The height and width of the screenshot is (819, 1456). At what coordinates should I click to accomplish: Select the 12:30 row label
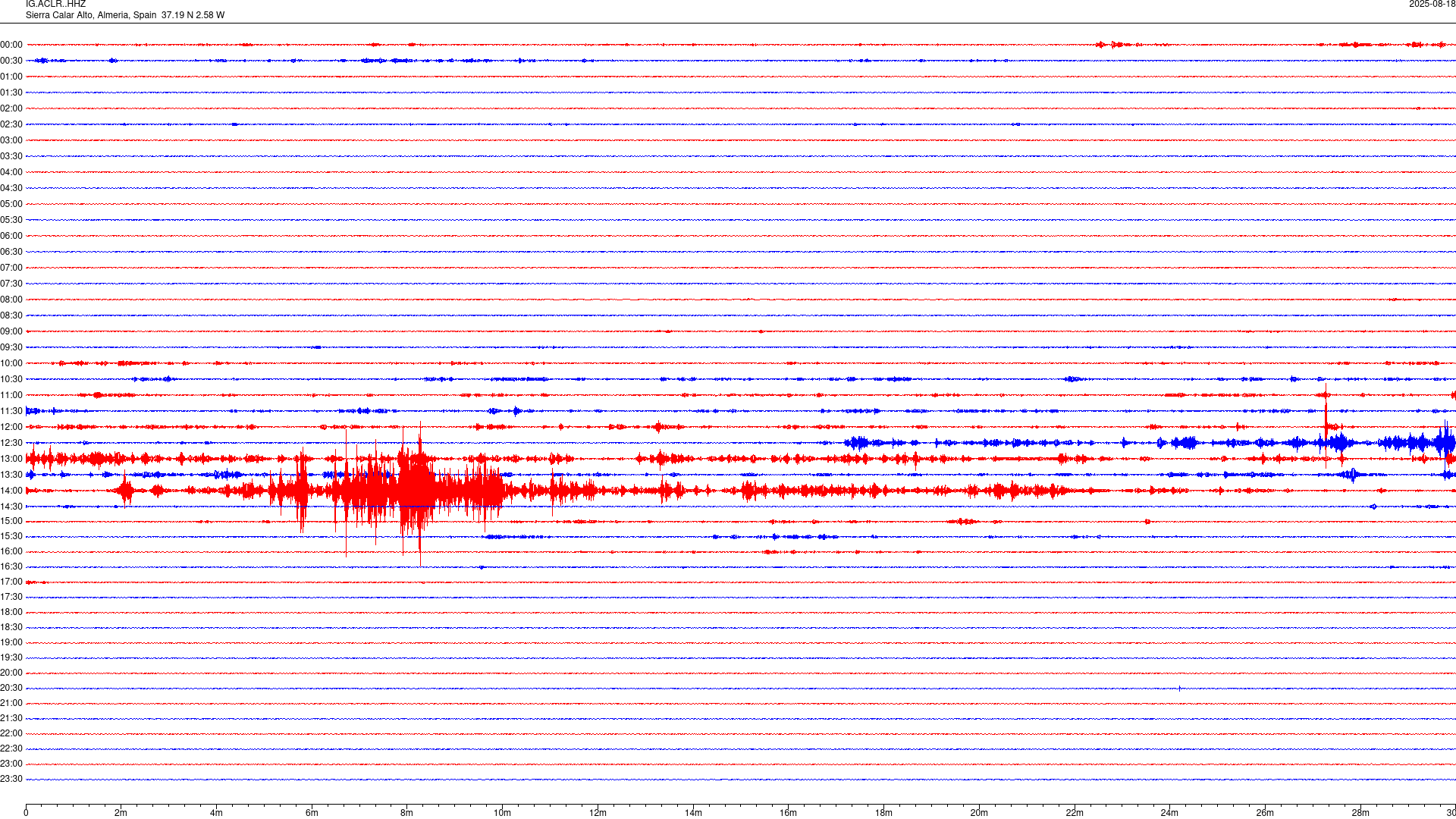coord(11,443)
